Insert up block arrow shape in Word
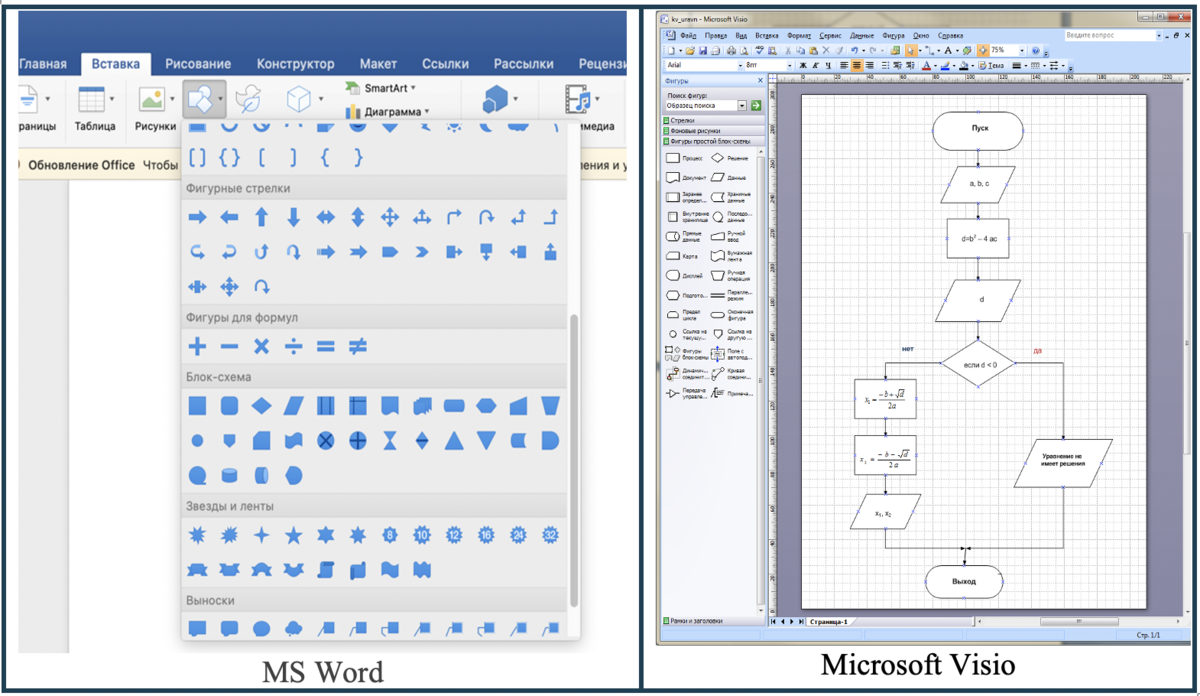Screen dimensions: 1200x696 [x=261, y=217]
